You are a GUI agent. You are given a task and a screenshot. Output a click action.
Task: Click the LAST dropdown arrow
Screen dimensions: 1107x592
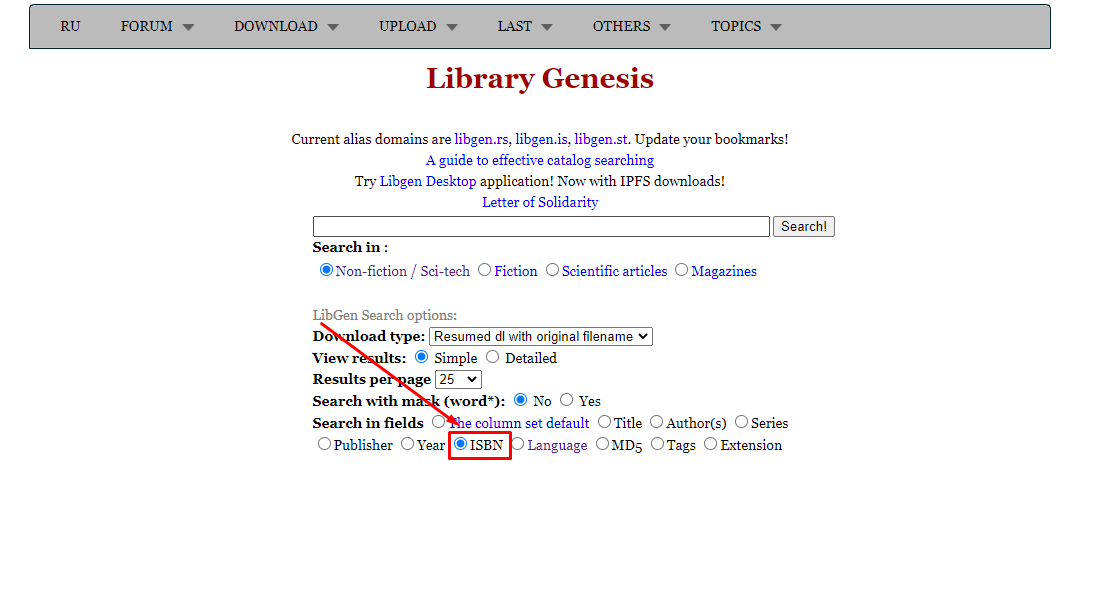(x=546, y=28)
